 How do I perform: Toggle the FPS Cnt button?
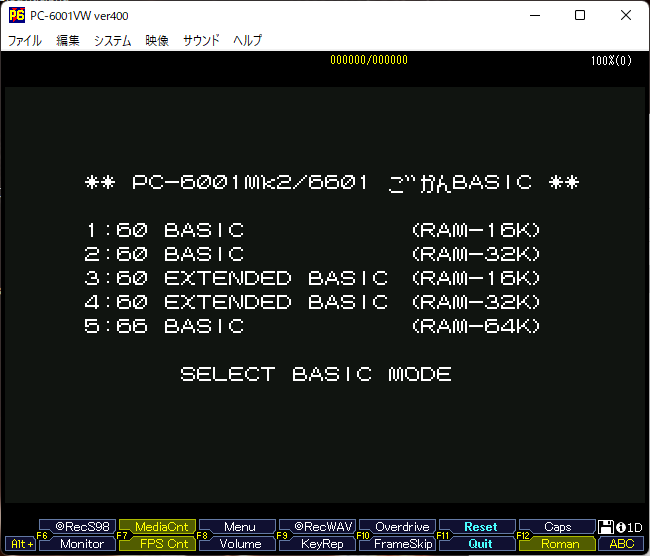point(158,544)
